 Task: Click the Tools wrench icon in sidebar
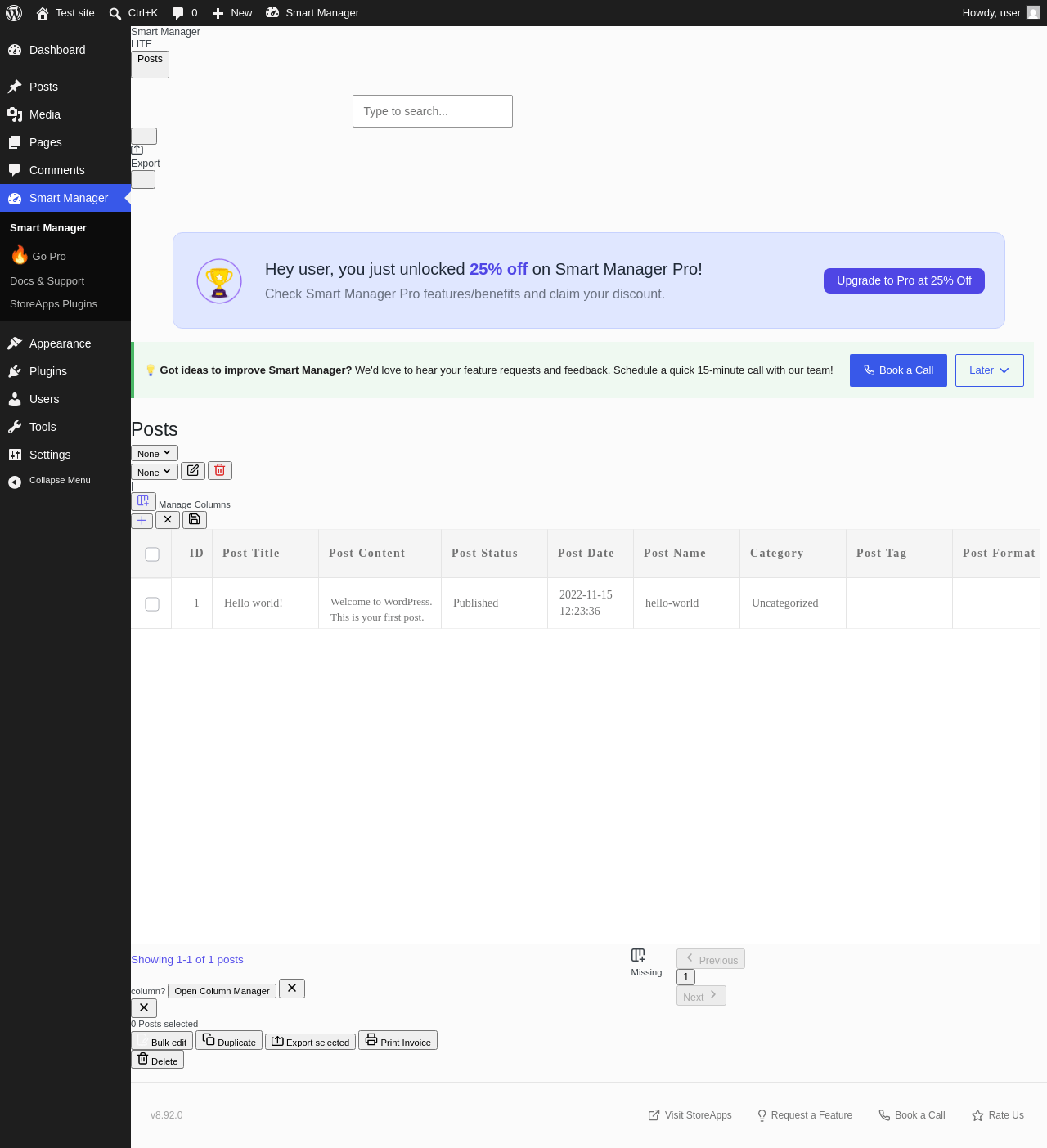[x=15, y=427]
